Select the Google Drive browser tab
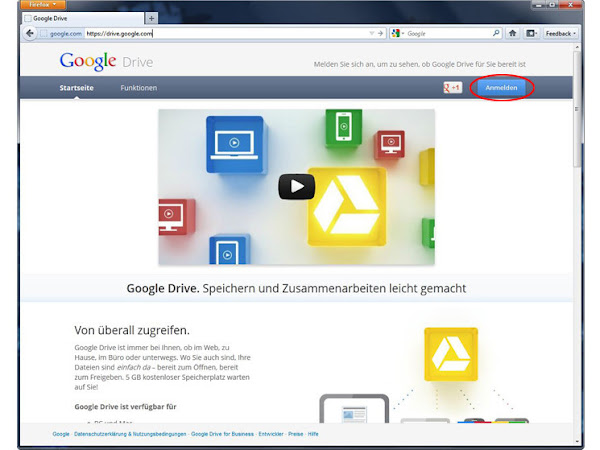Viewport: 600px width, 450px height. (84, 18)
